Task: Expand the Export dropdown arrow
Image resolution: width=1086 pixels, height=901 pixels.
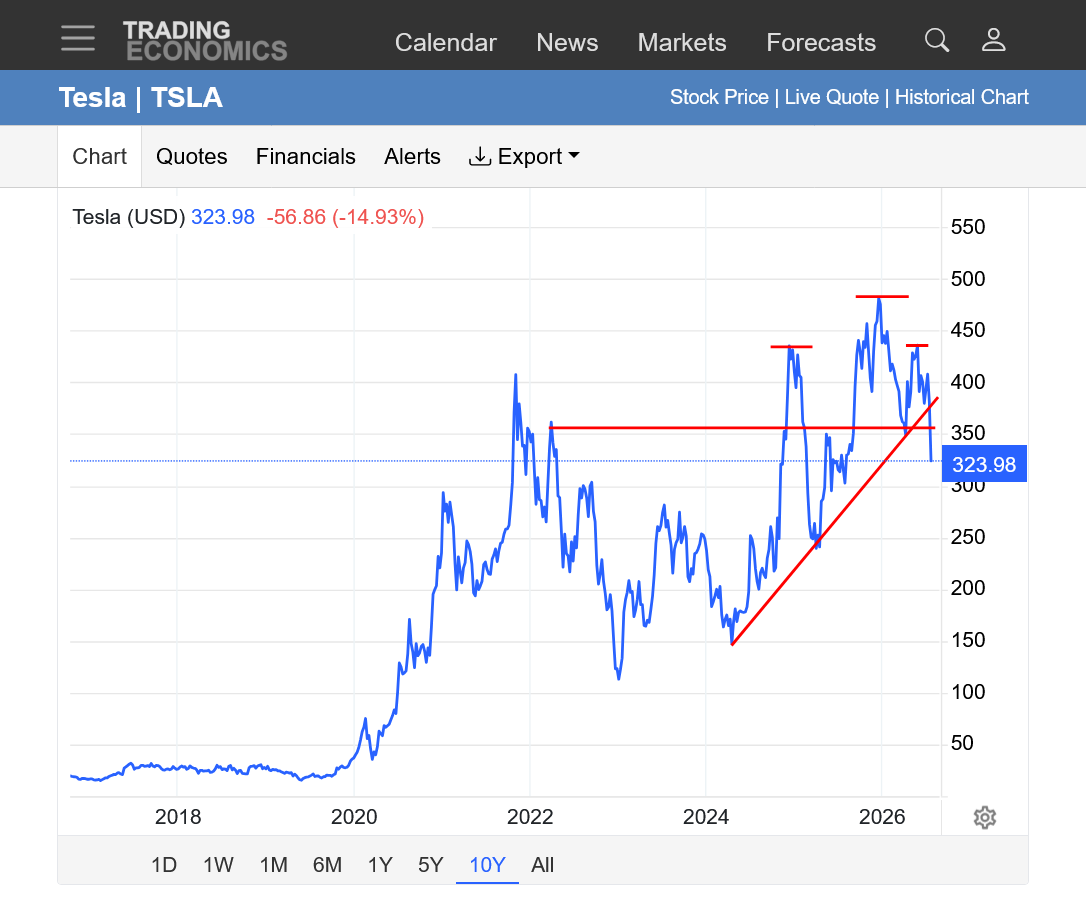Action: click(x=573, y=156)
